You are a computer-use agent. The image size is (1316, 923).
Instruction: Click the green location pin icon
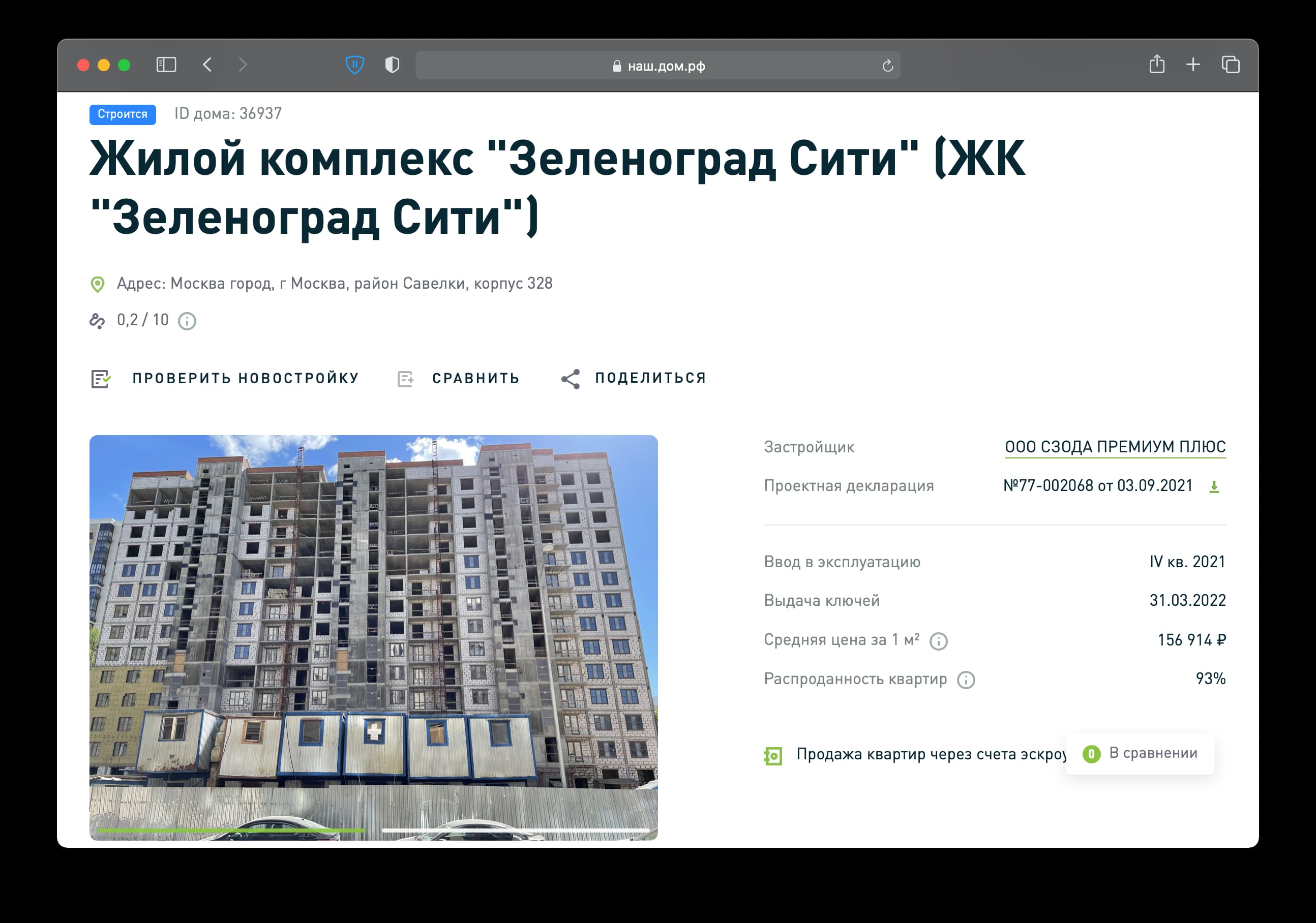(x=98, y=284)
